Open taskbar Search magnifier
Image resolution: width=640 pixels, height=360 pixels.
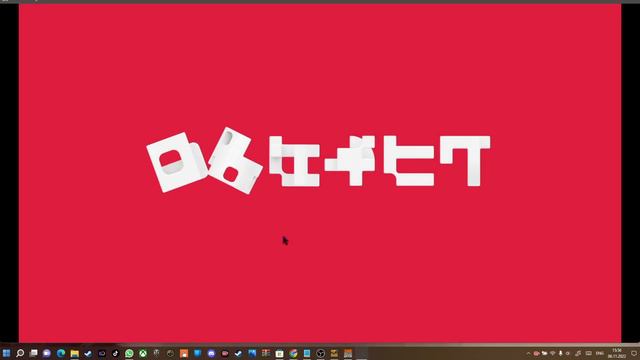click(x=20, y=353)
